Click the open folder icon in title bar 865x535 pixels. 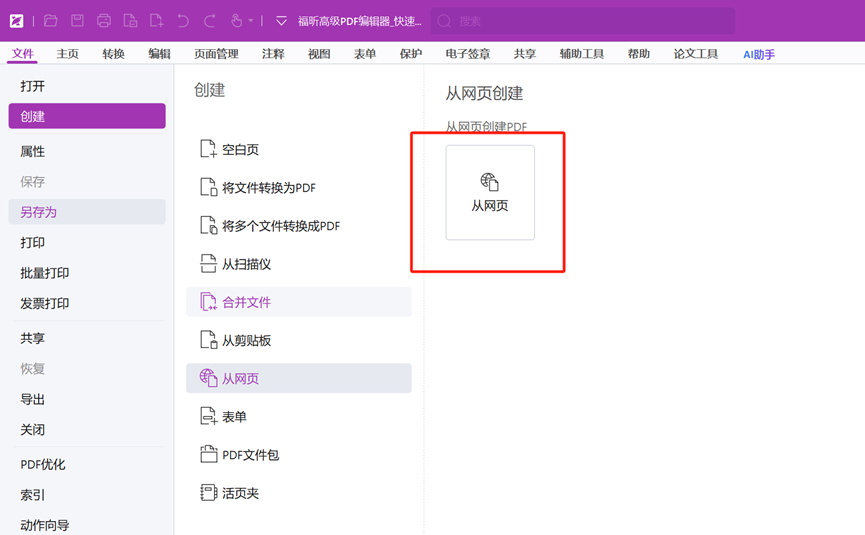tap(51, 21)
